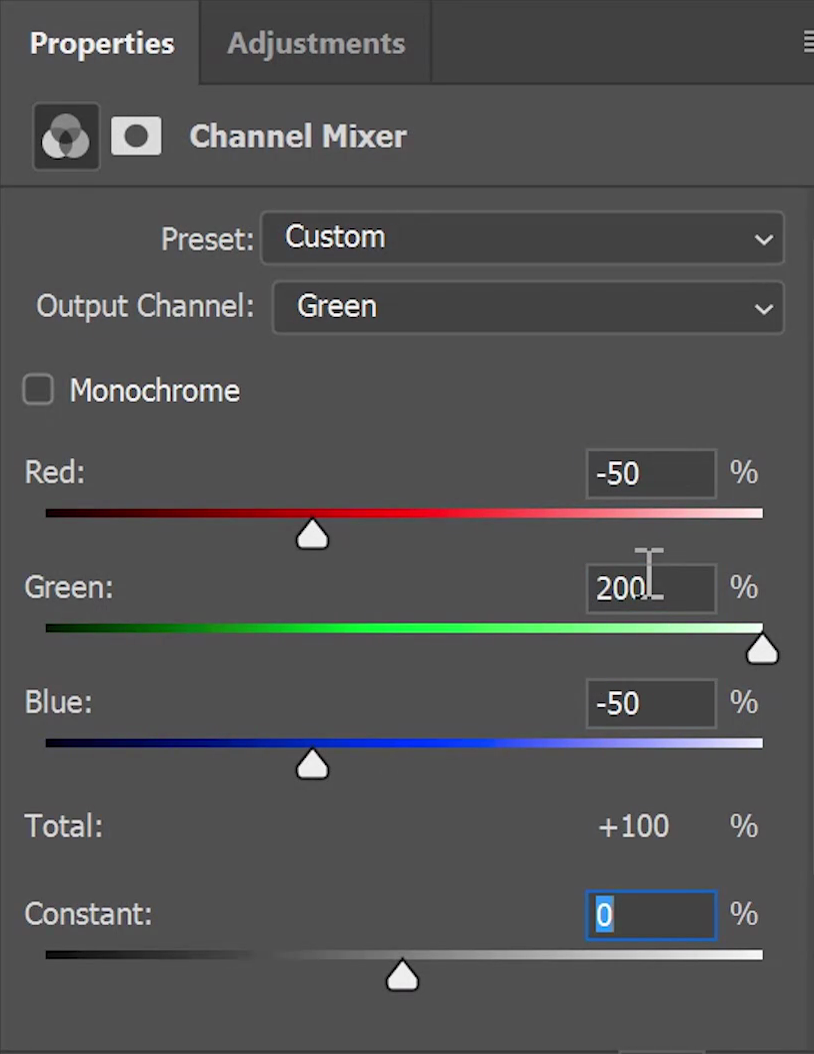Click the Preset dropdown chevron arrow
The height and width of the screenshot is (1054, 814).
pyautogui.click(x=763, y=239)
